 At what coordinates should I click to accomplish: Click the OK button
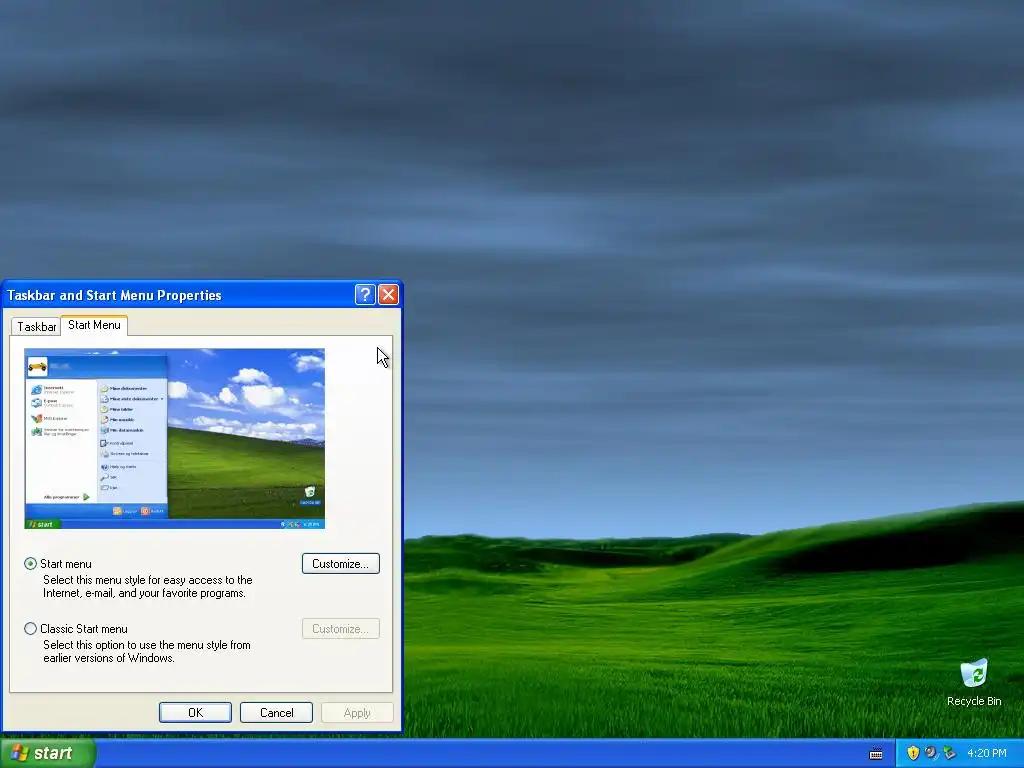[x=195, y=712]
